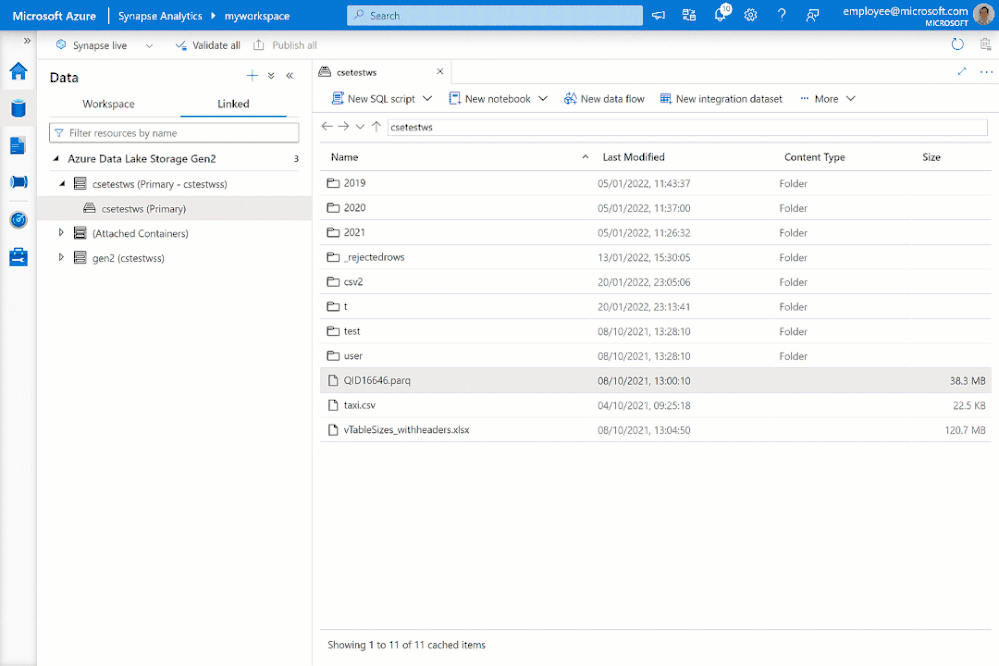Click Publish all button
999x666 pixels.
[x=285, y=45]
